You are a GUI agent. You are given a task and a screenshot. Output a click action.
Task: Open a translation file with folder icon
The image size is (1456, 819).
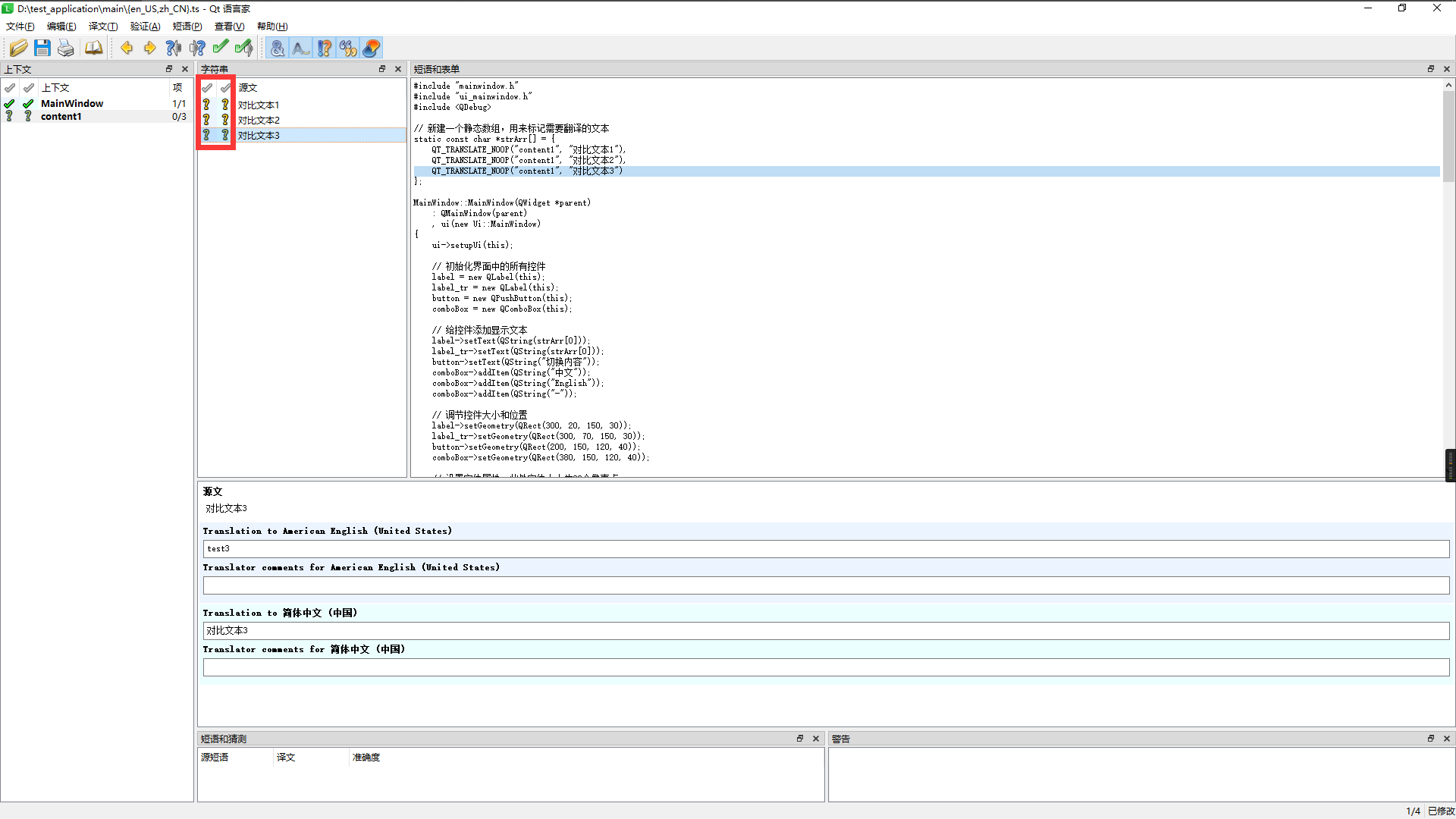coord(19,49)
